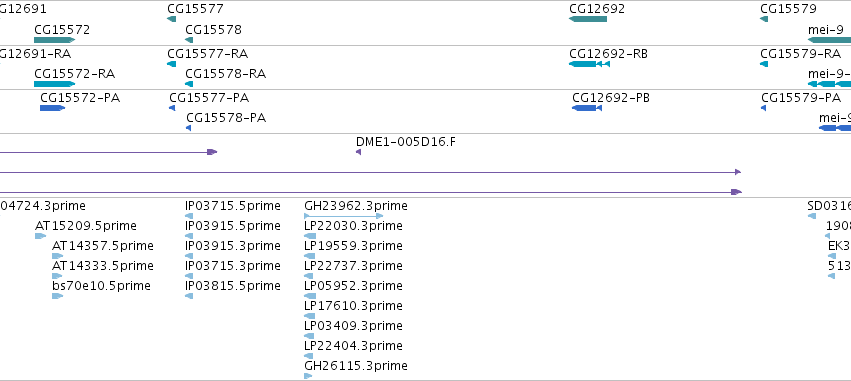Select the CG15579 gene arrow
Screen dimensions: 851x381
click(764, 19)
